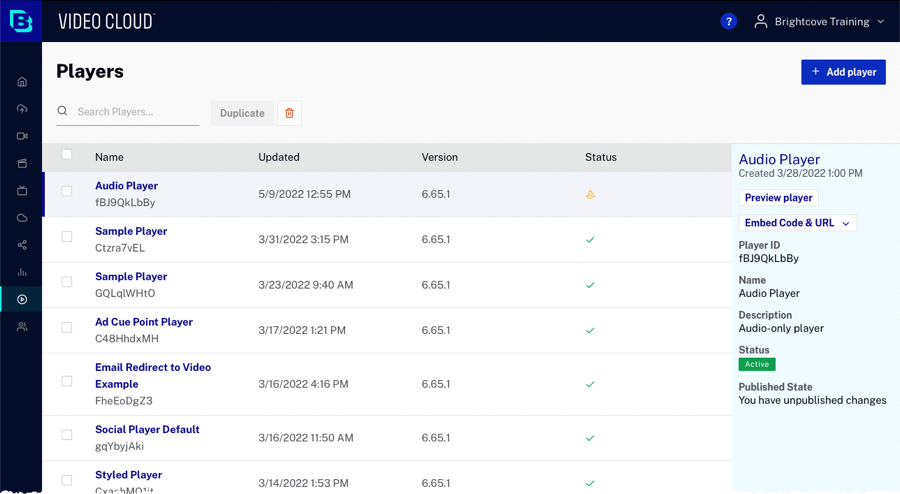This screenshot has width=900, height=494.
Task: Open the Social share module icon
Action: [x=22, y=245]
